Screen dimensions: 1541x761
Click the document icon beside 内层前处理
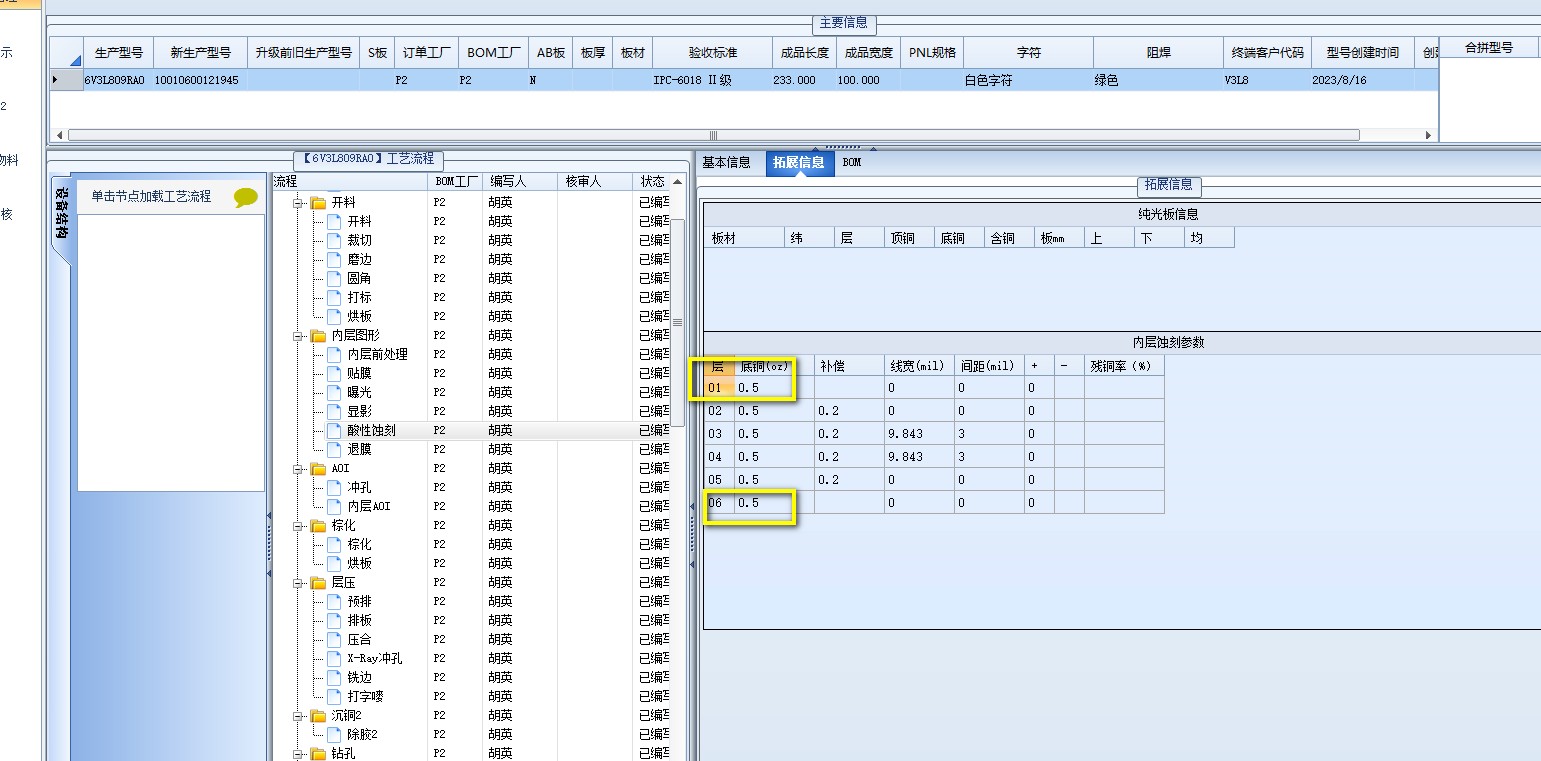coord(334,355)
